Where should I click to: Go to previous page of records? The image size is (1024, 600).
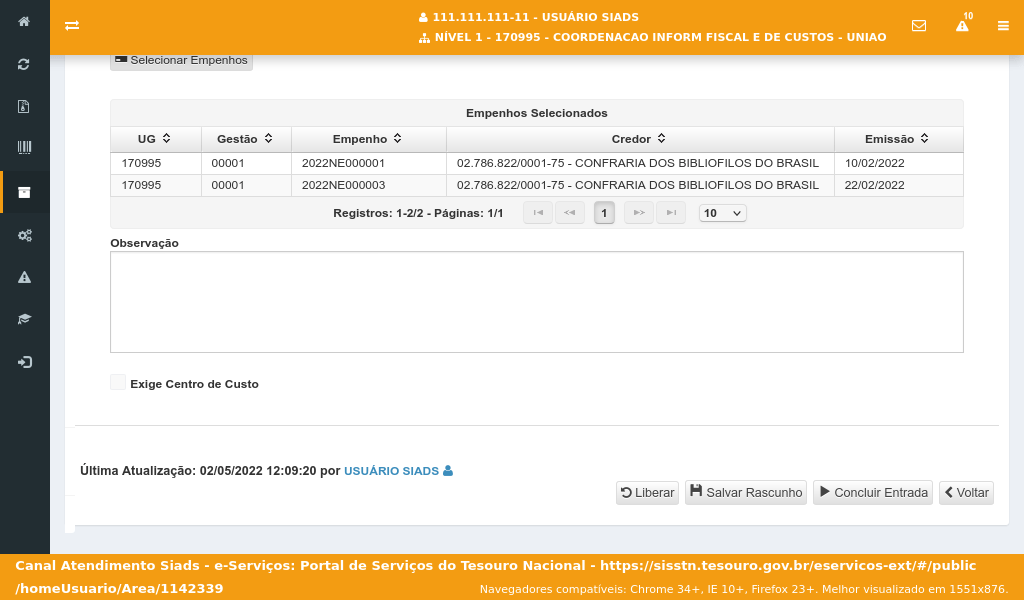tap(569, 213)
